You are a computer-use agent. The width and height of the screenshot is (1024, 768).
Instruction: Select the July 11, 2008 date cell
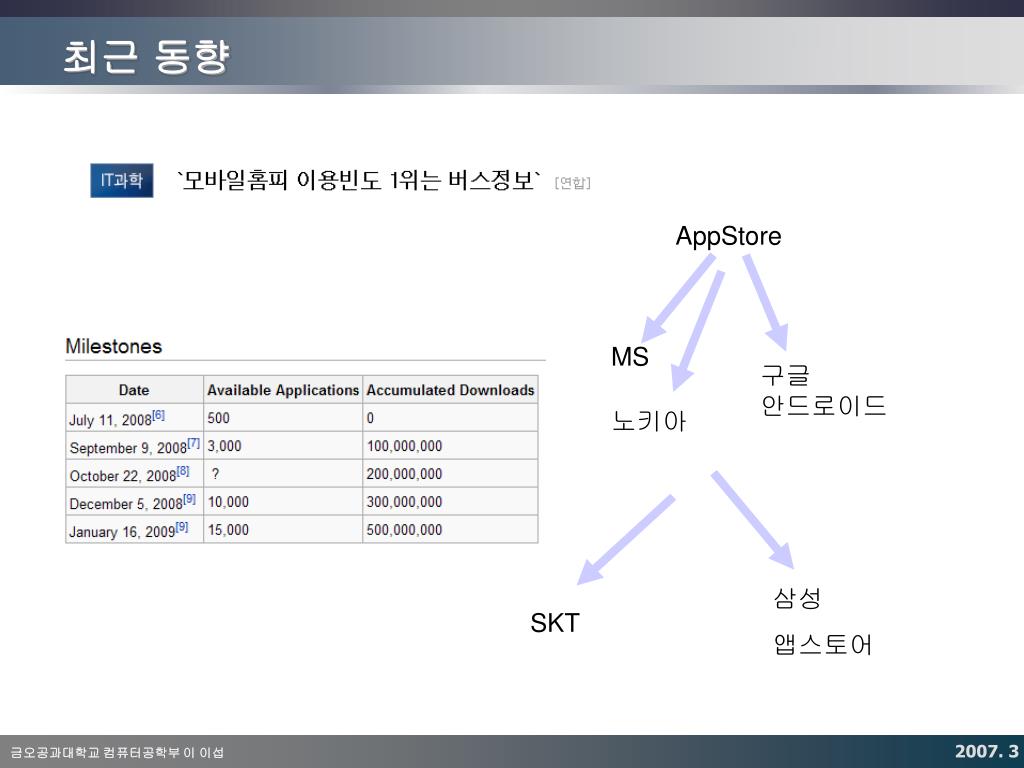(135, 418)
